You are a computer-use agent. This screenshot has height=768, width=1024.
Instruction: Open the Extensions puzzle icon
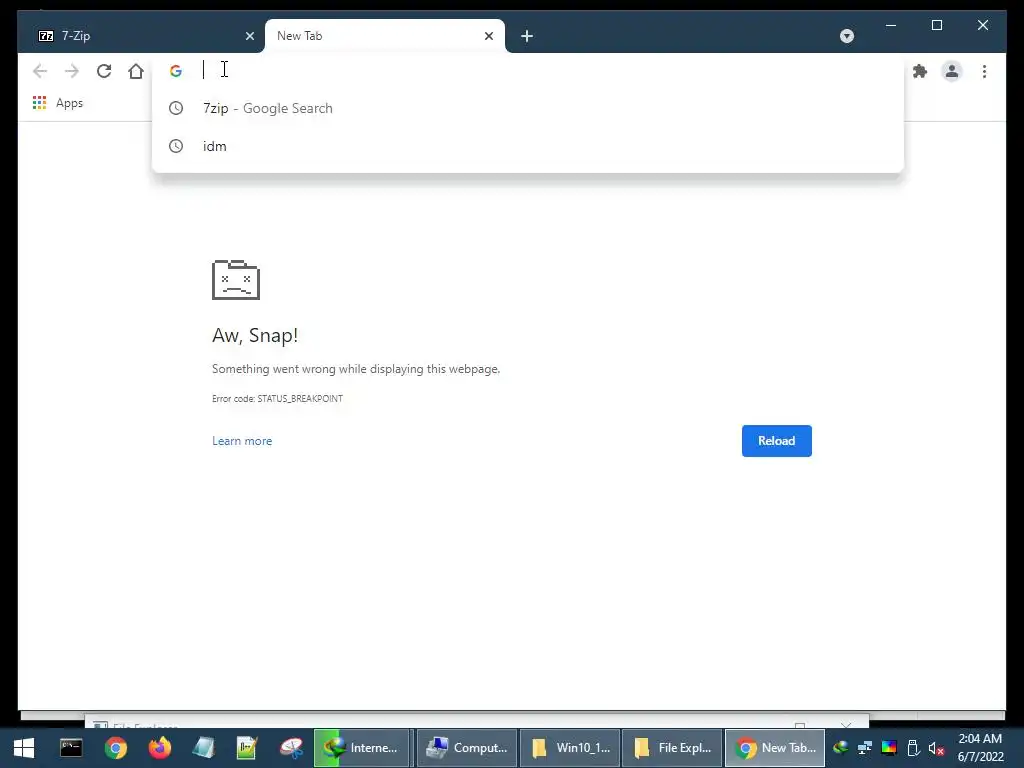[920, 71]
